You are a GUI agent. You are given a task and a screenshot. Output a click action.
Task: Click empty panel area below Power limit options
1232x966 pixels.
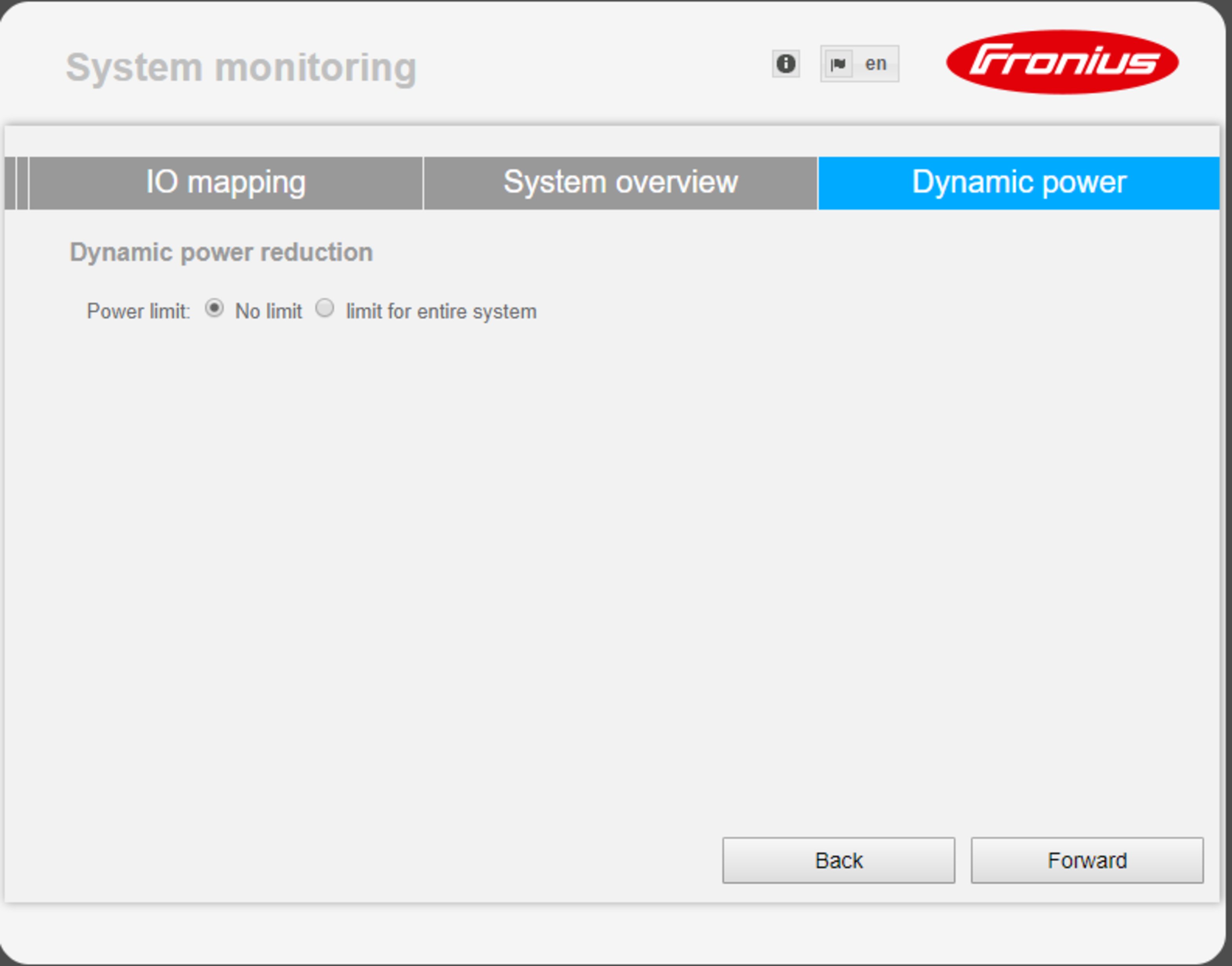pos(611,566)
